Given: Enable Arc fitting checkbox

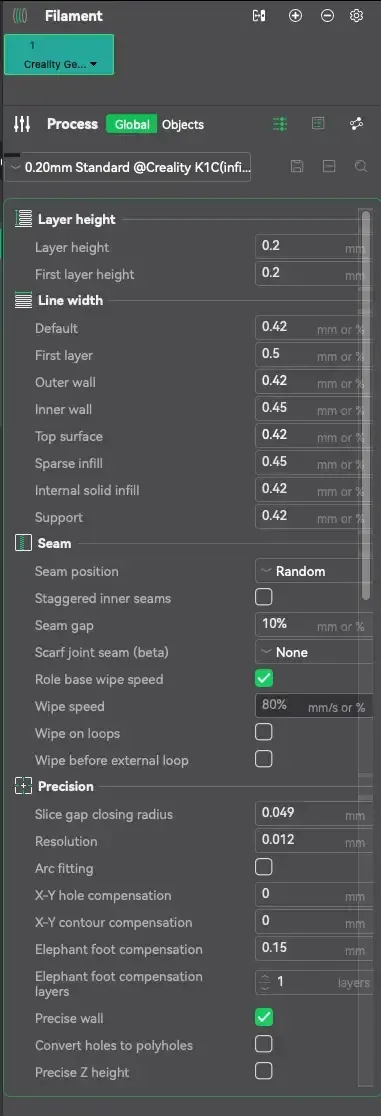Looking at the screenshot, I should 263,867.
